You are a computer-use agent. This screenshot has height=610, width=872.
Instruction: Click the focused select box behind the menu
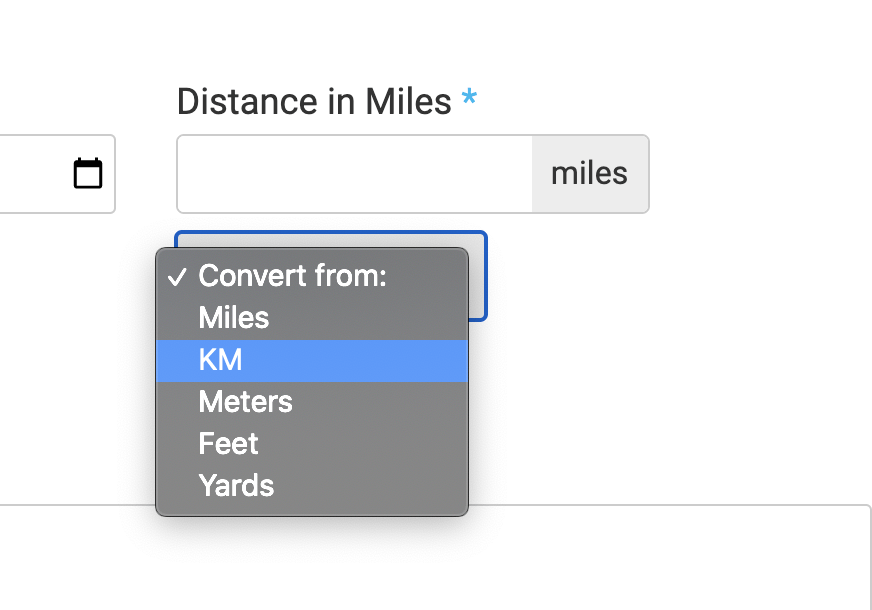coord(478,276)
